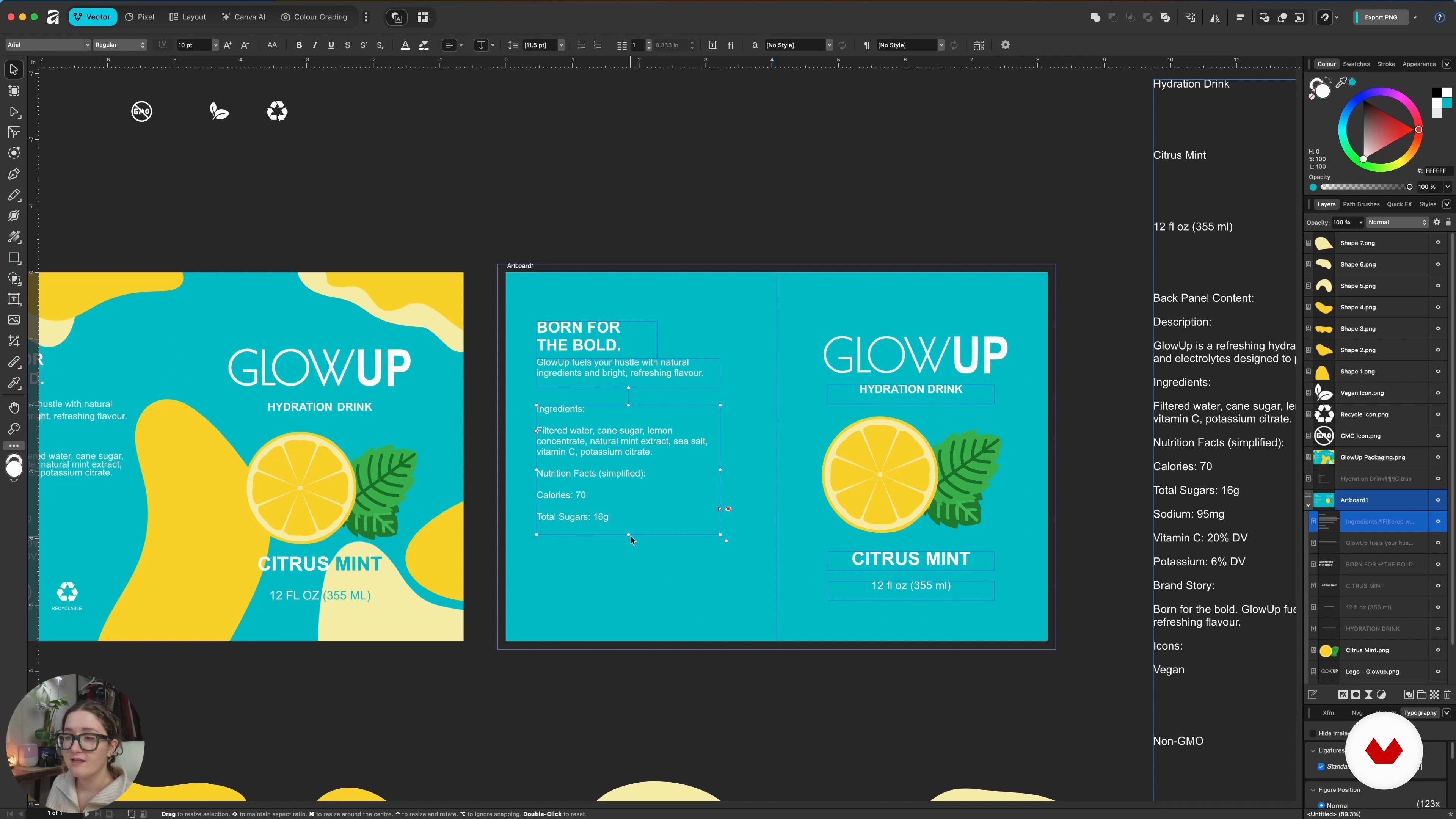Select the Place Image tool
This screenshot has height=819, width=1456.
(x=14, y=320)
